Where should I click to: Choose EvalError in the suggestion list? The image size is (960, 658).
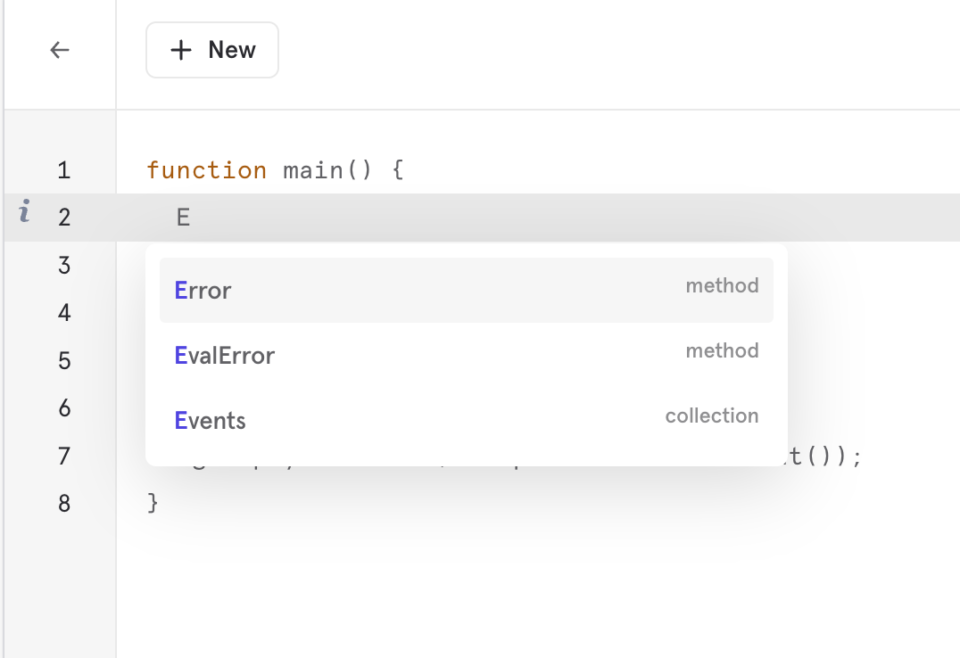pos(224,355)
